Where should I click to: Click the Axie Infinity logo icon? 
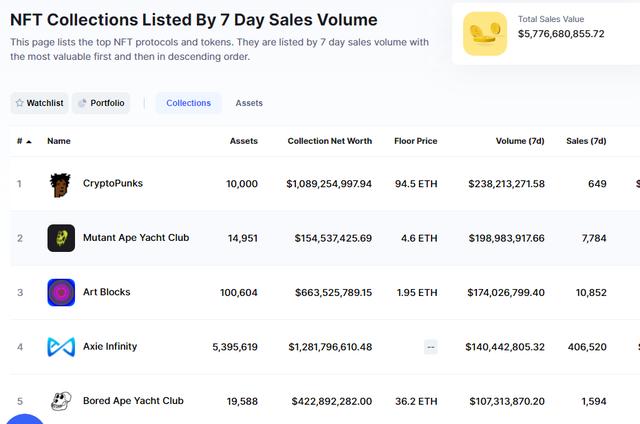(x=61, y=347)
